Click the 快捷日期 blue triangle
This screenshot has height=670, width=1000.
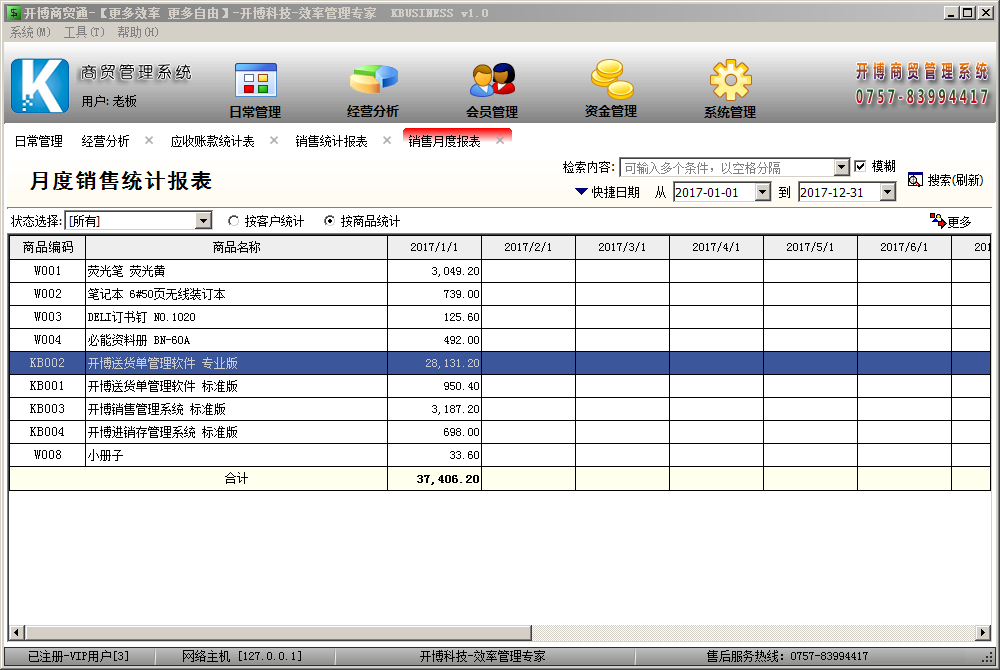pyautogui.click(x=581, y=191)
